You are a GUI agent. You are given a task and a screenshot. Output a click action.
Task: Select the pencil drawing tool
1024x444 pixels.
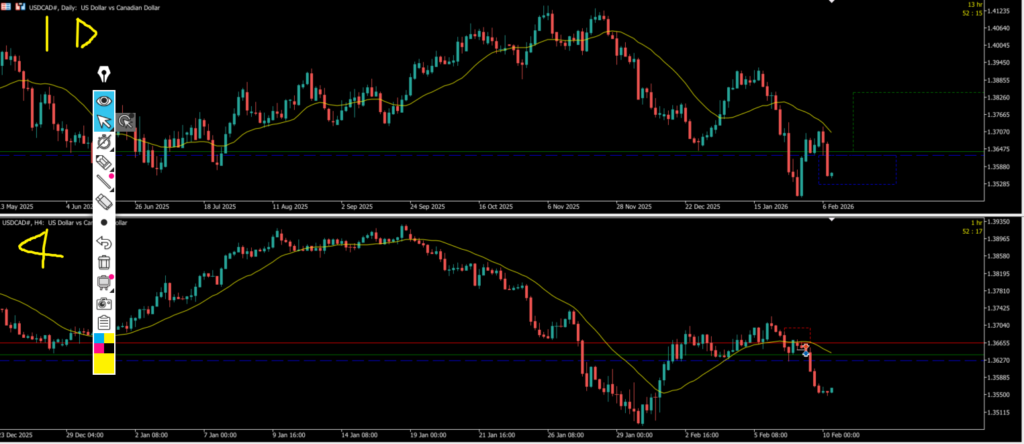(x=104, y=183)
